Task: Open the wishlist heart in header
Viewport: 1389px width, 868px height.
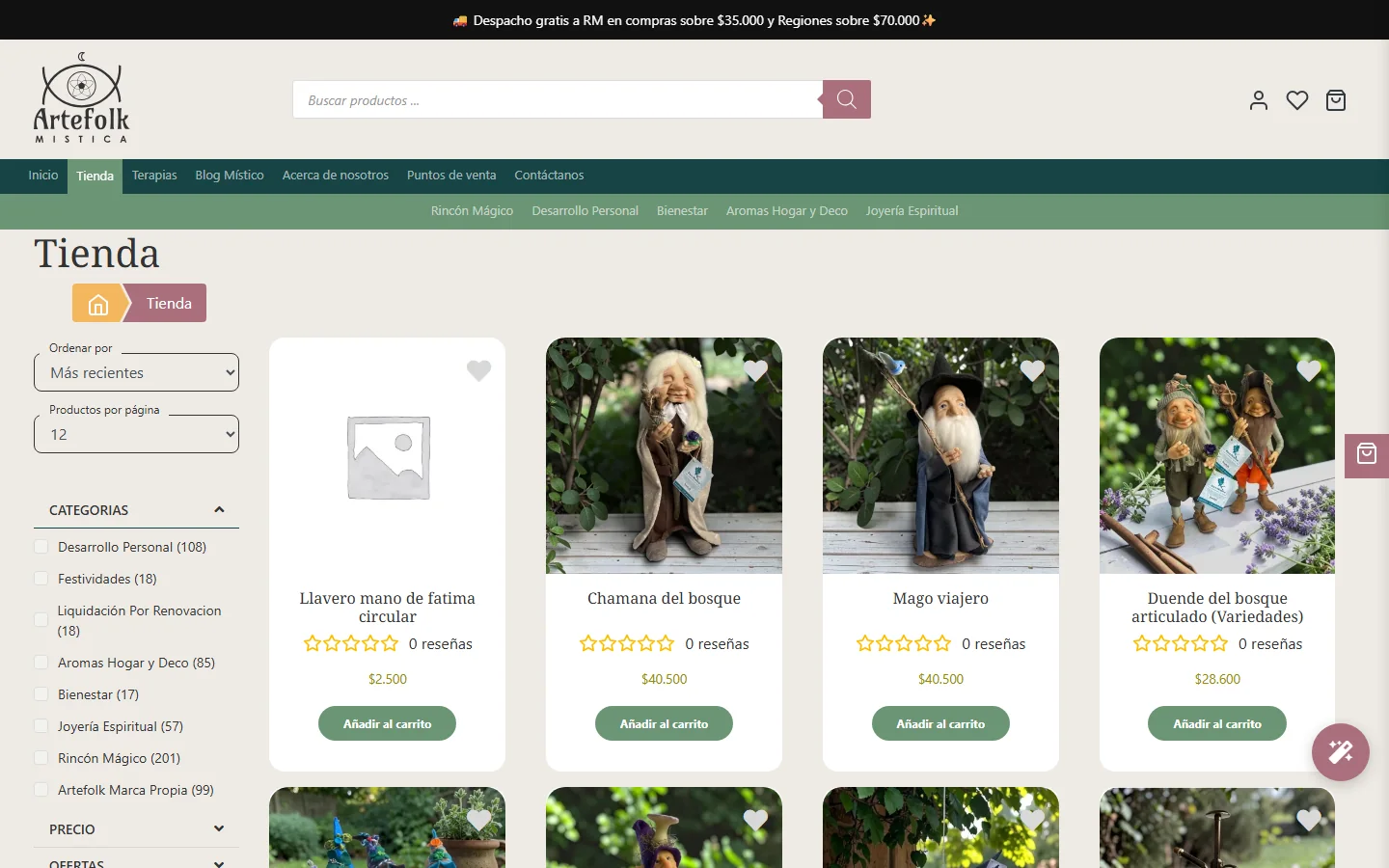Action: 1297,100
